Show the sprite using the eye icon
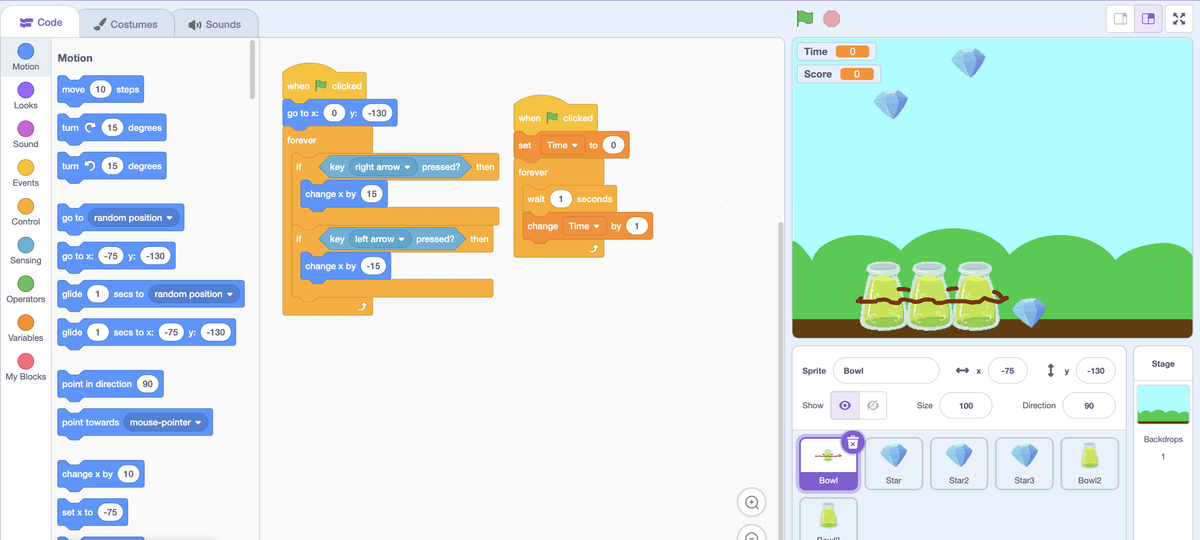The image size is (1200, 540). (x=845, y=405)
